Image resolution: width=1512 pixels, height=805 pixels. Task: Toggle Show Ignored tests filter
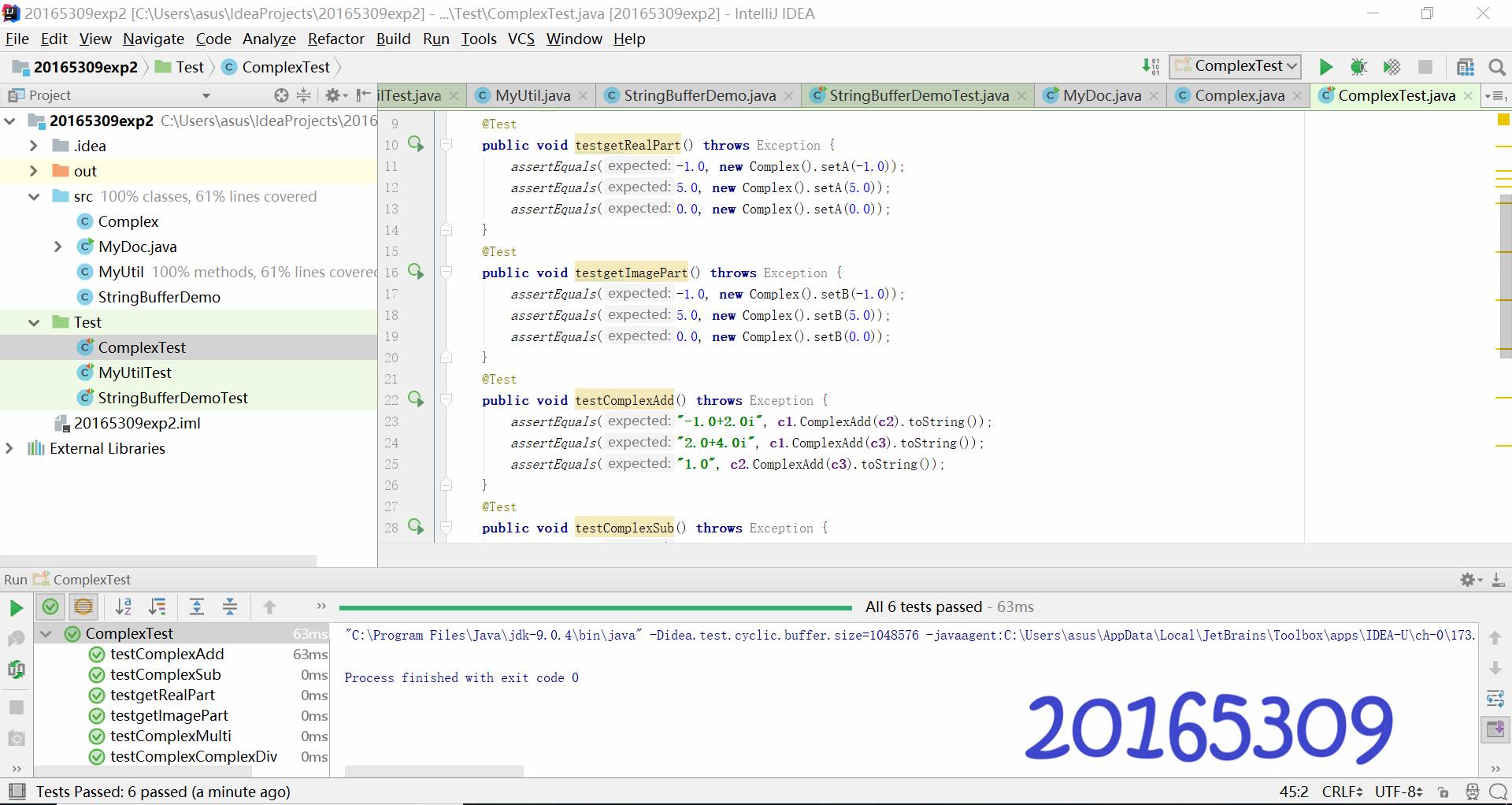(83, 607)
